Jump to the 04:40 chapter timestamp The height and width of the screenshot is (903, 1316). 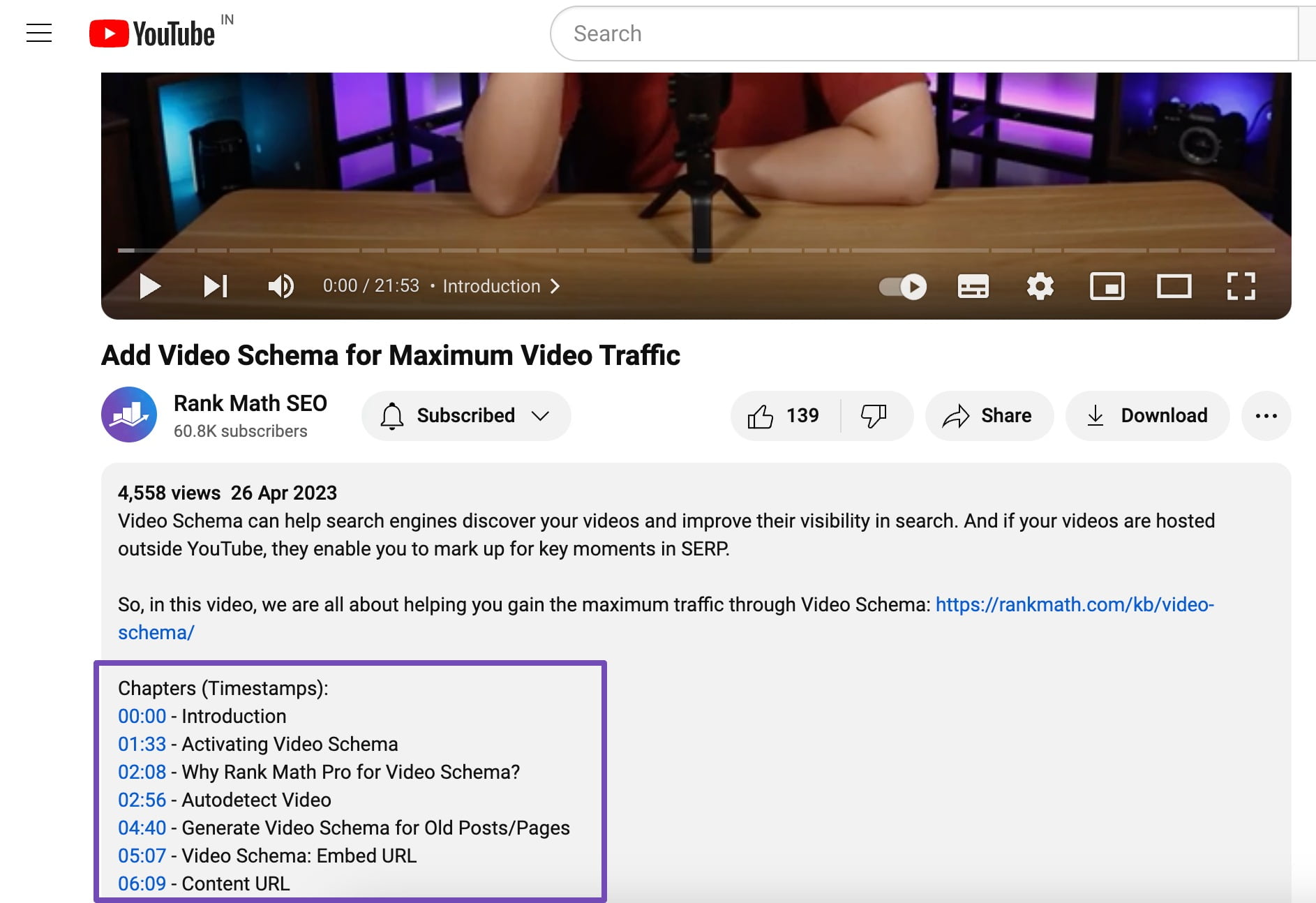pos(142,828)
